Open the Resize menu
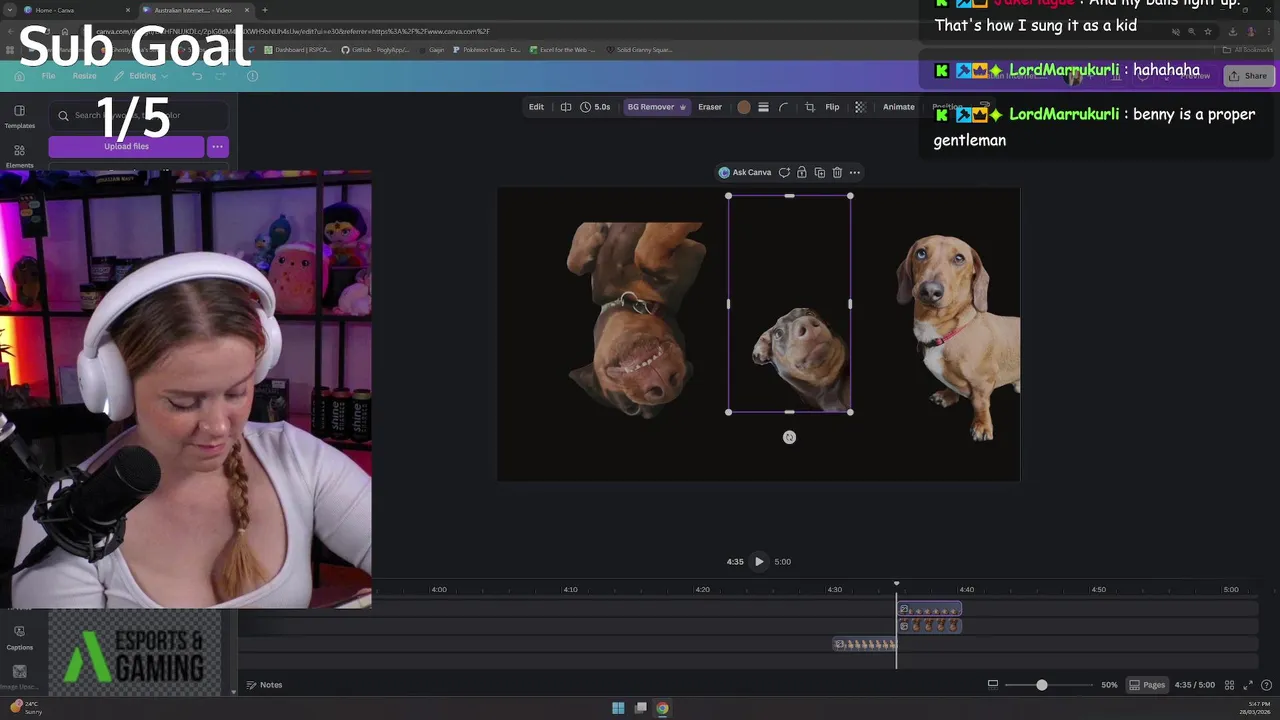 pyautogui.click(x=84, y=76)
